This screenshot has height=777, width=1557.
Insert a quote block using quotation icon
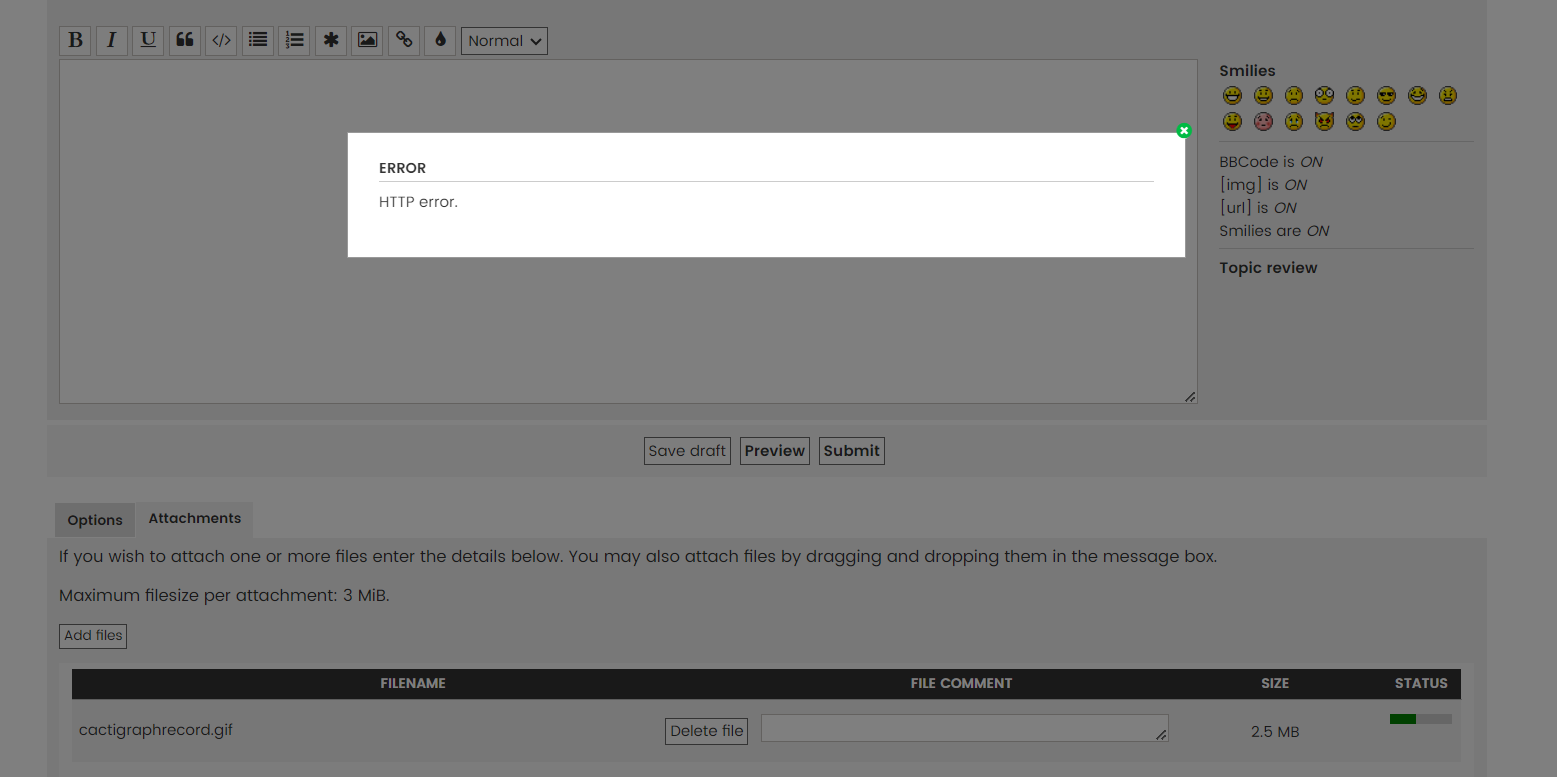[184, 41]
